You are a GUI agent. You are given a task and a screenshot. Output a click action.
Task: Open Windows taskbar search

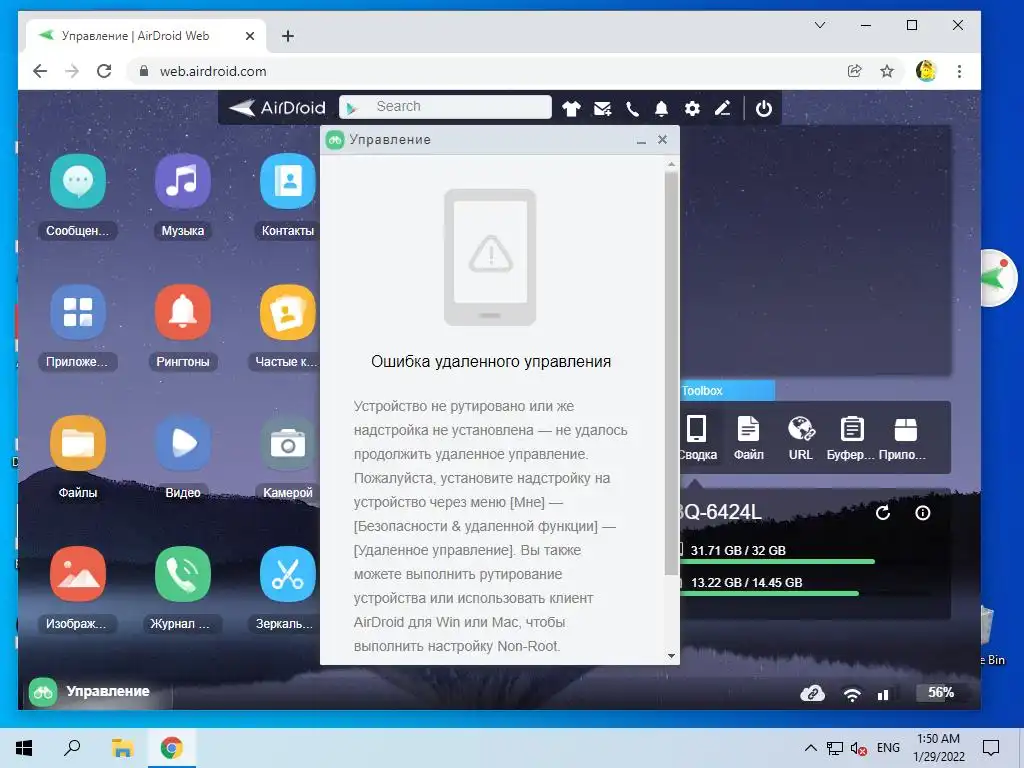pos(72,748)
